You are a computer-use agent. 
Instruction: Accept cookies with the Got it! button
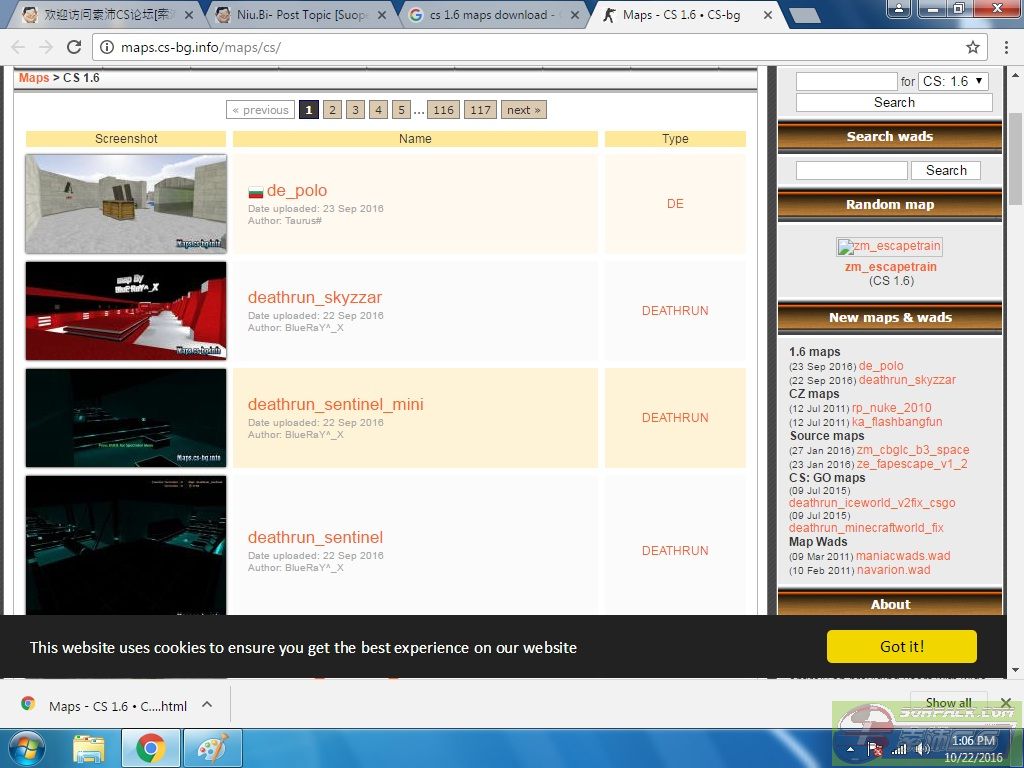click(901, 647)
